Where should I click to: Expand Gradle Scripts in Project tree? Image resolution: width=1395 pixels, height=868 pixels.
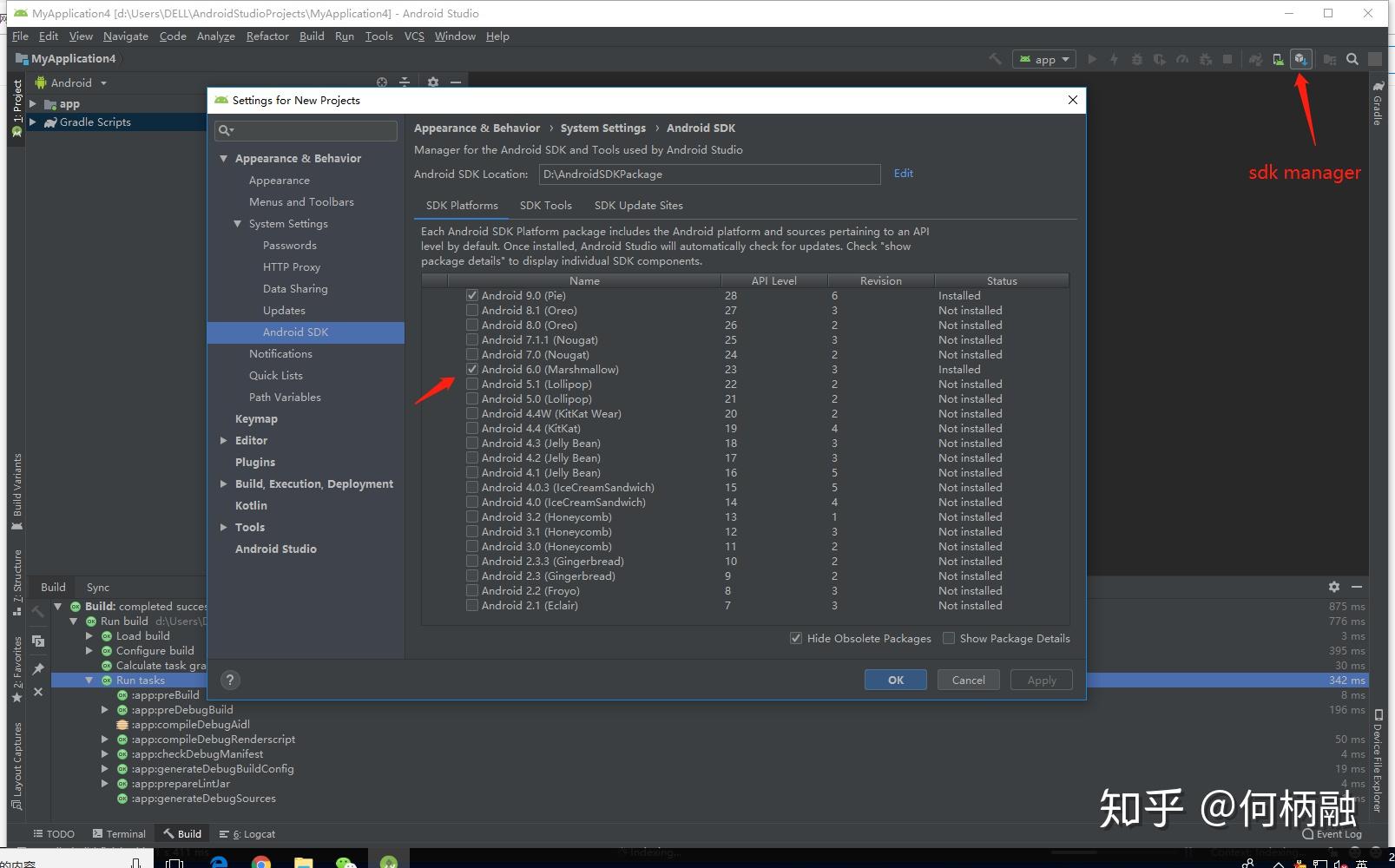pos(33,122)
